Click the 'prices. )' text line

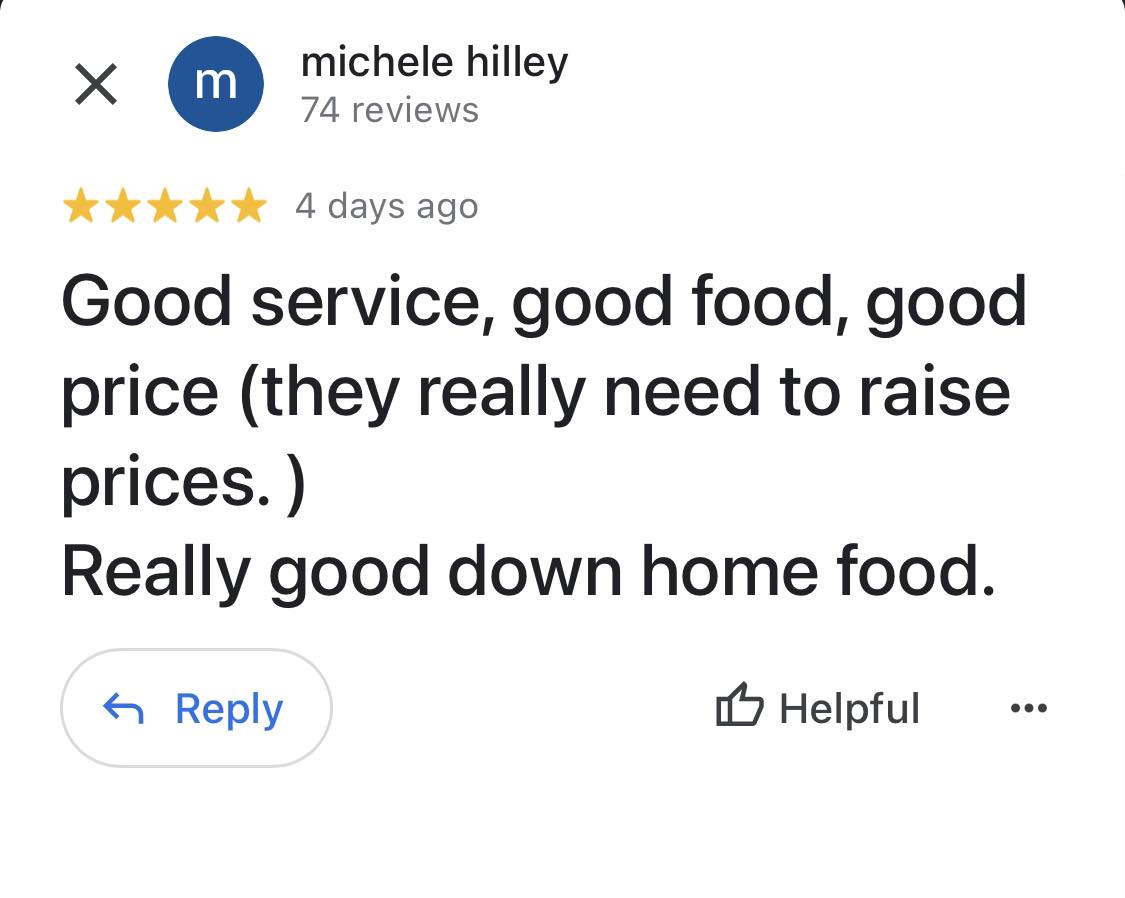[182, 482]
